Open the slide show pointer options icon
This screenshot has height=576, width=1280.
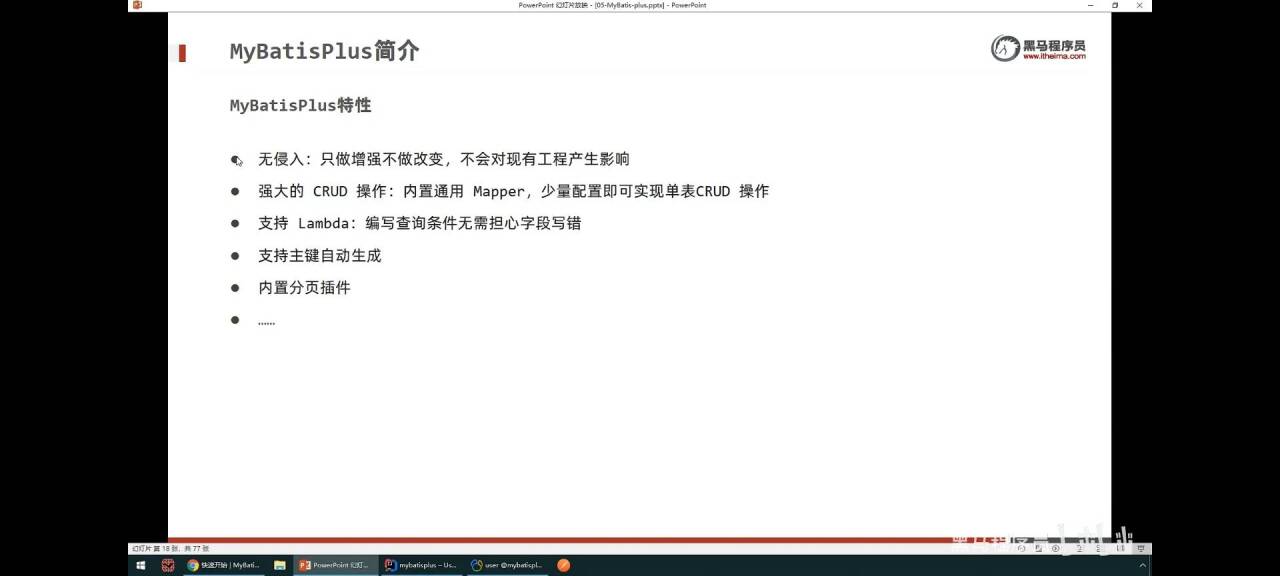point(1038,548)
